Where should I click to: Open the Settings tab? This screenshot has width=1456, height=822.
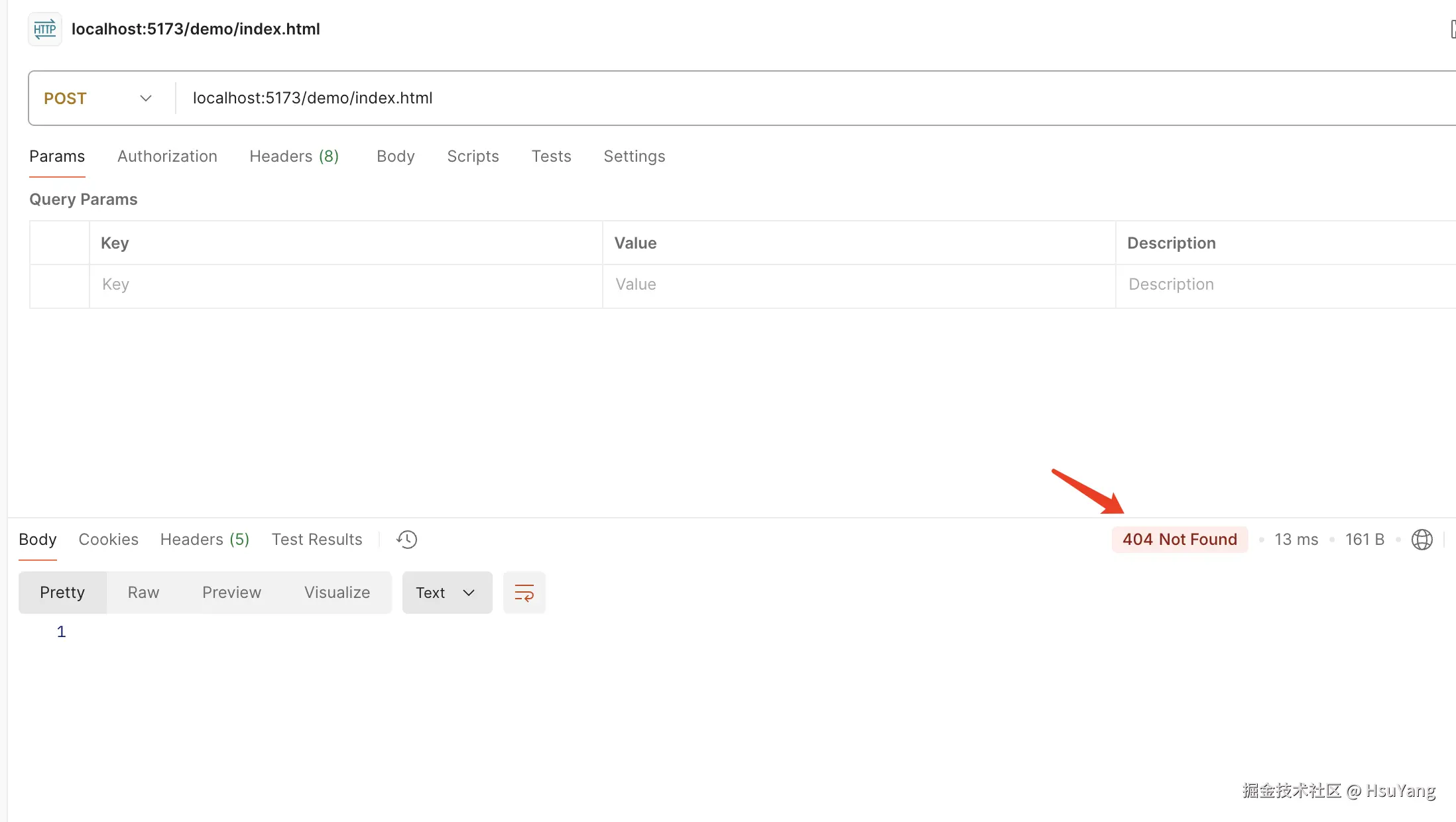click(x=634, y=156)
